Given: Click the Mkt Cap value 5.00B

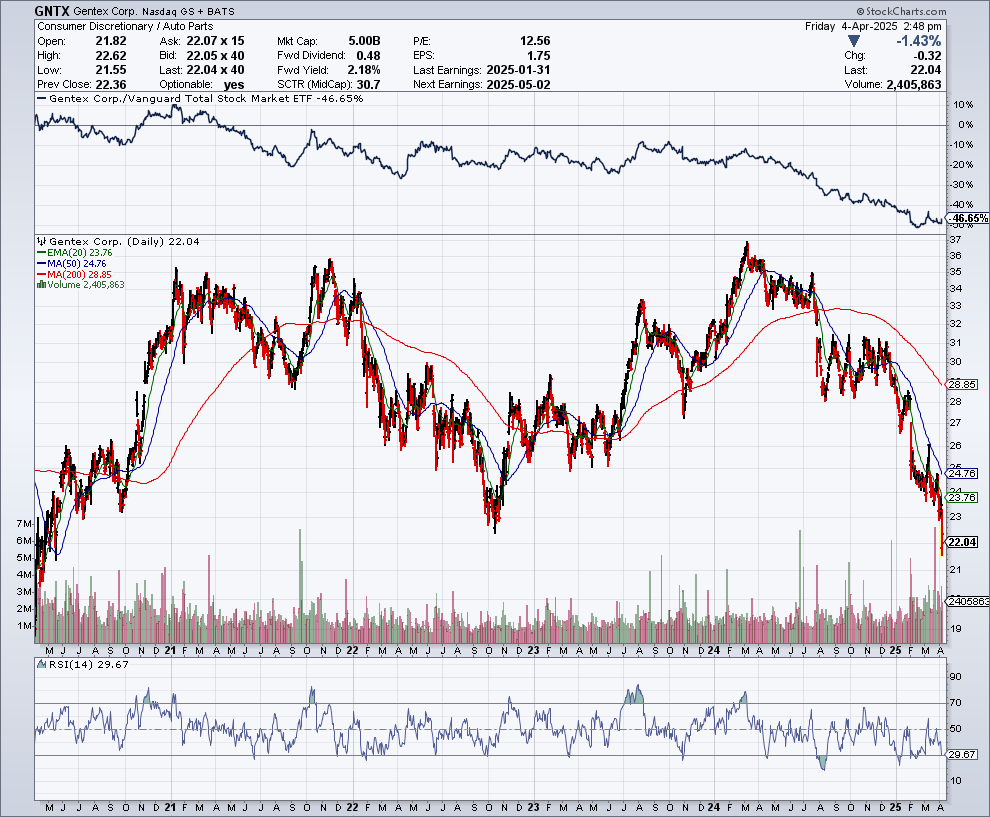Looking at the screenshot, I should point(364,41).
